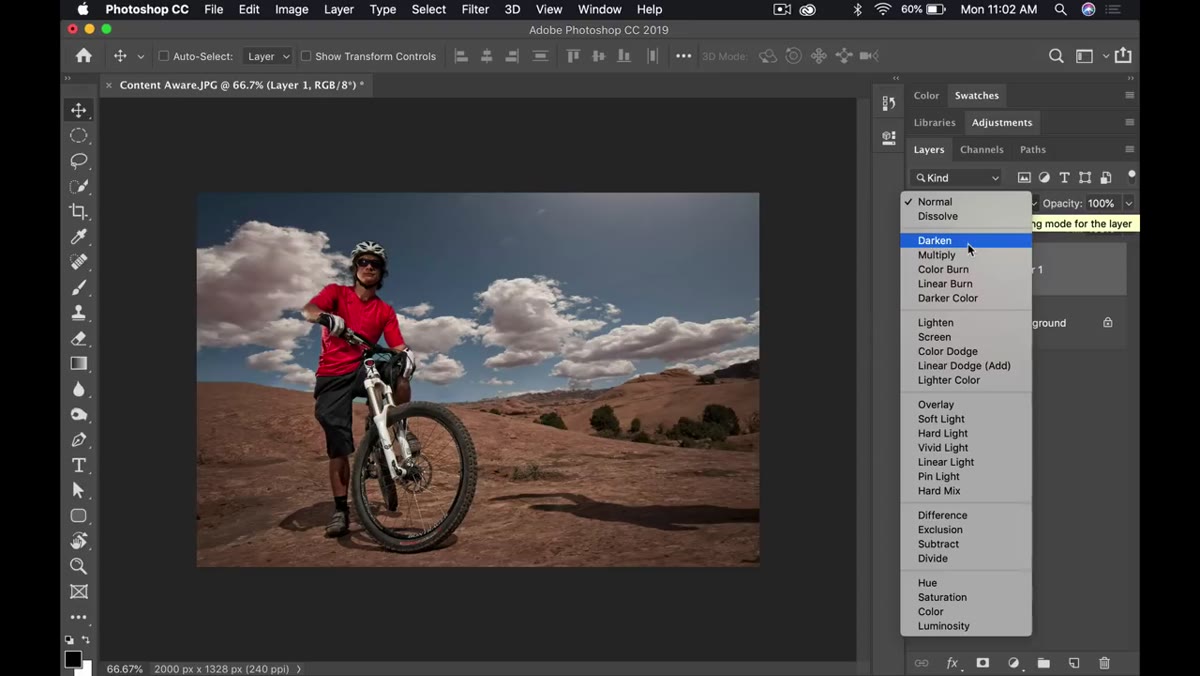The image size is (1200, 676).
Task: Open the Opacity slider dropdown arrow
Action: point(1128,204)
